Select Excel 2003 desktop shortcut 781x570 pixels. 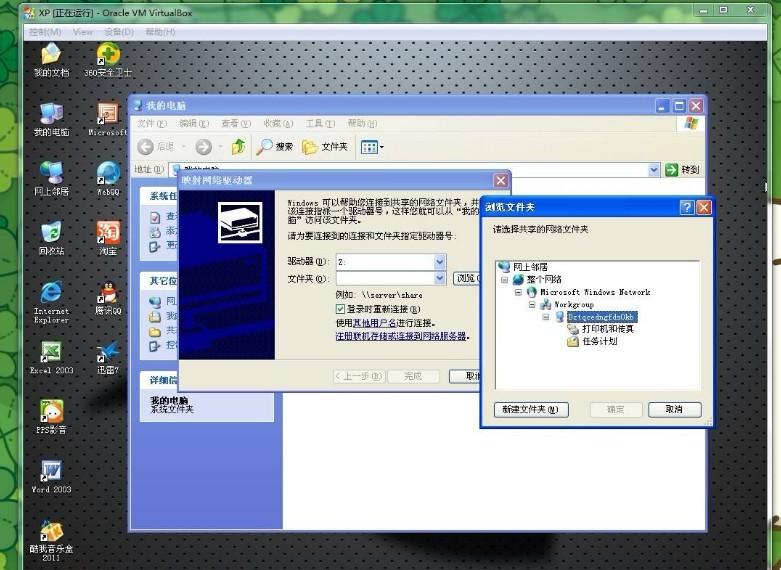51,357
